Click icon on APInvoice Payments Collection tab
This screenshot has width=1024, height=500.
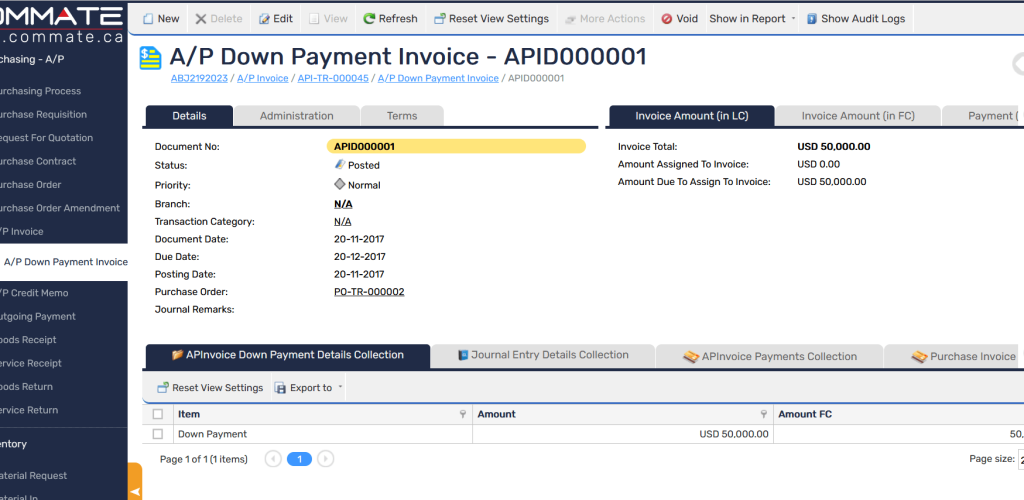tap(691, 356)
